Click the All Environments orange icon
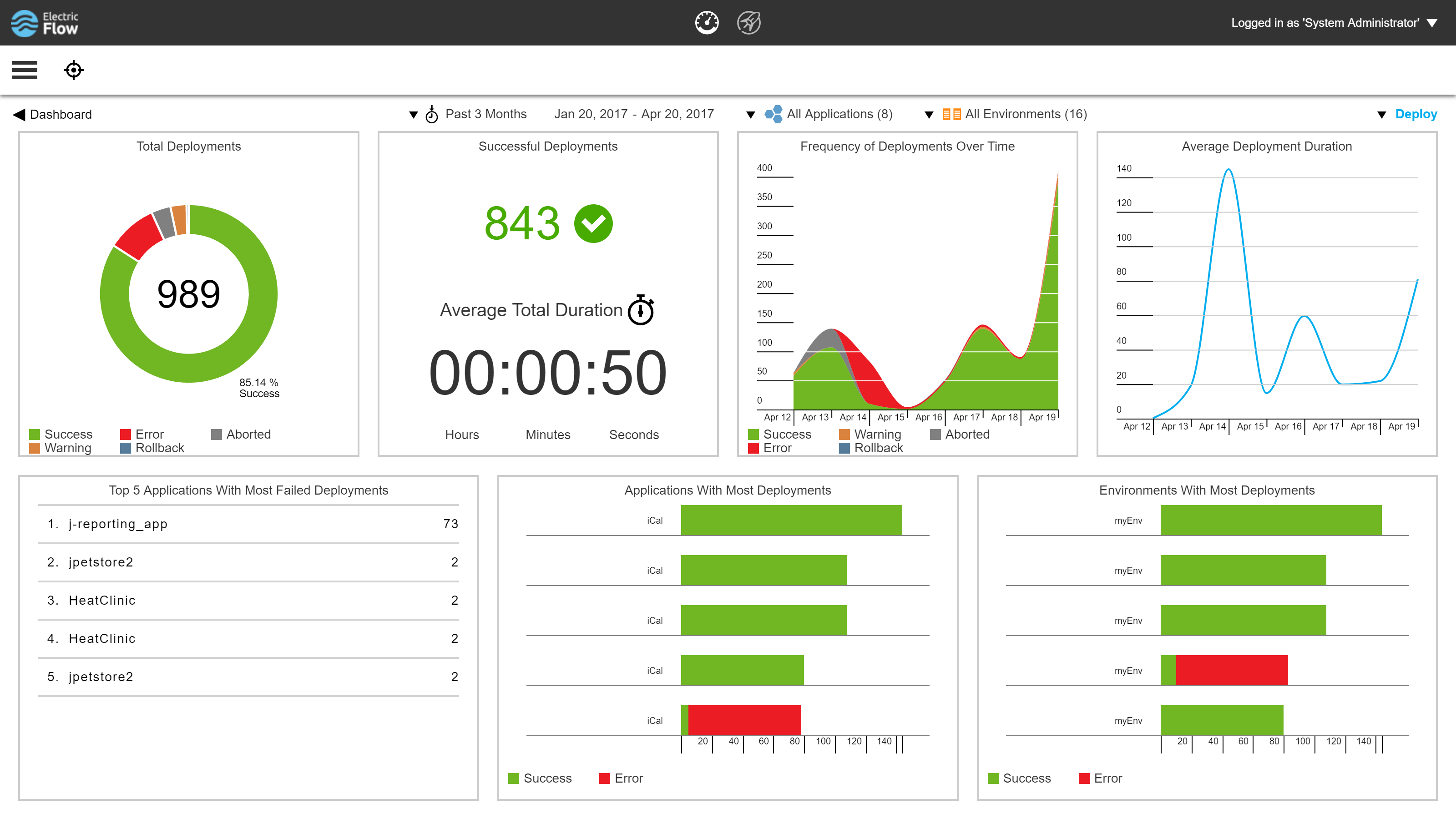1456x819 pixels. 951,114
